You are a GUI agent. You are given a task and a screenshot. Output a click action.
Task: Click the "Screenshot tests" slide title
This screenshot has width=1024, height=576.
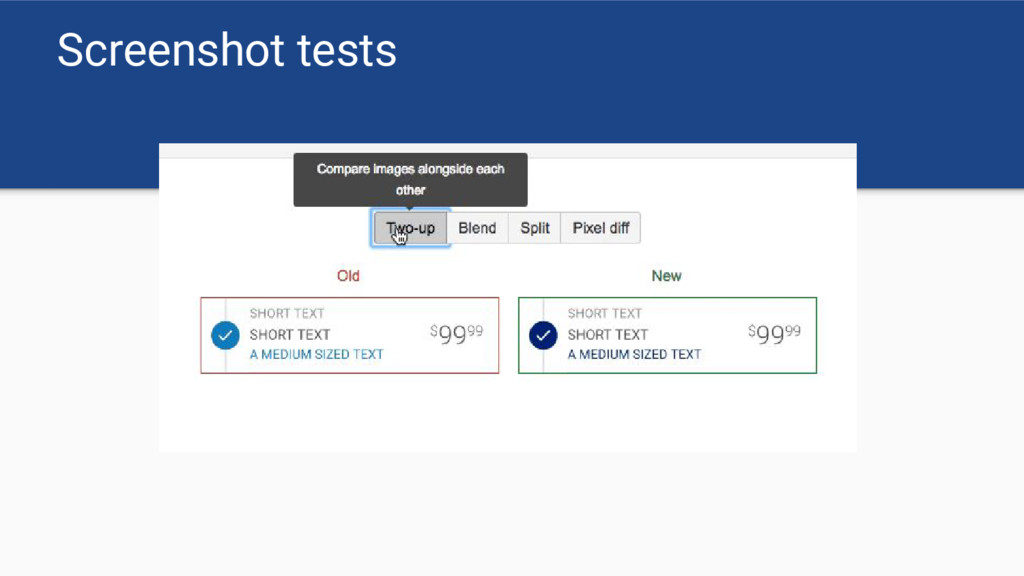pyautogui.click(x=227, y=50)
